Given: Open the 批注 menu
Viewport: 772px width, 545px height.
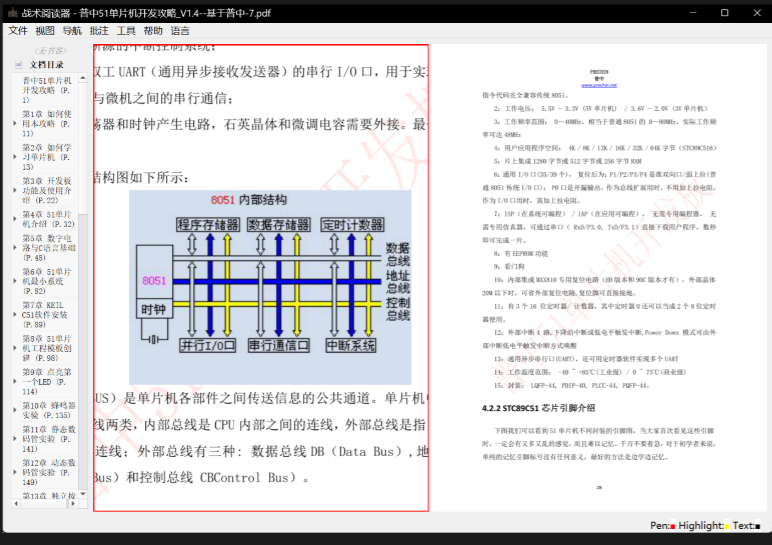Looking at the screenshot, I should 99,31.
